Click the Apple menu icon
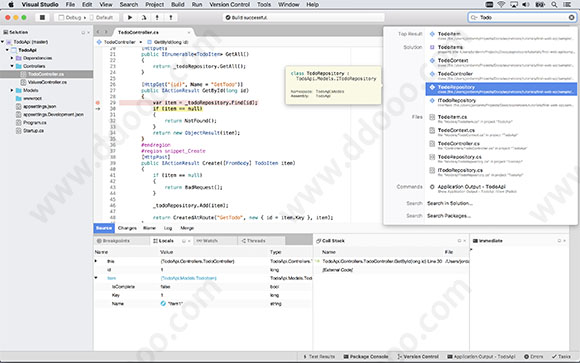Screen dimensions: 580x363 11,4
